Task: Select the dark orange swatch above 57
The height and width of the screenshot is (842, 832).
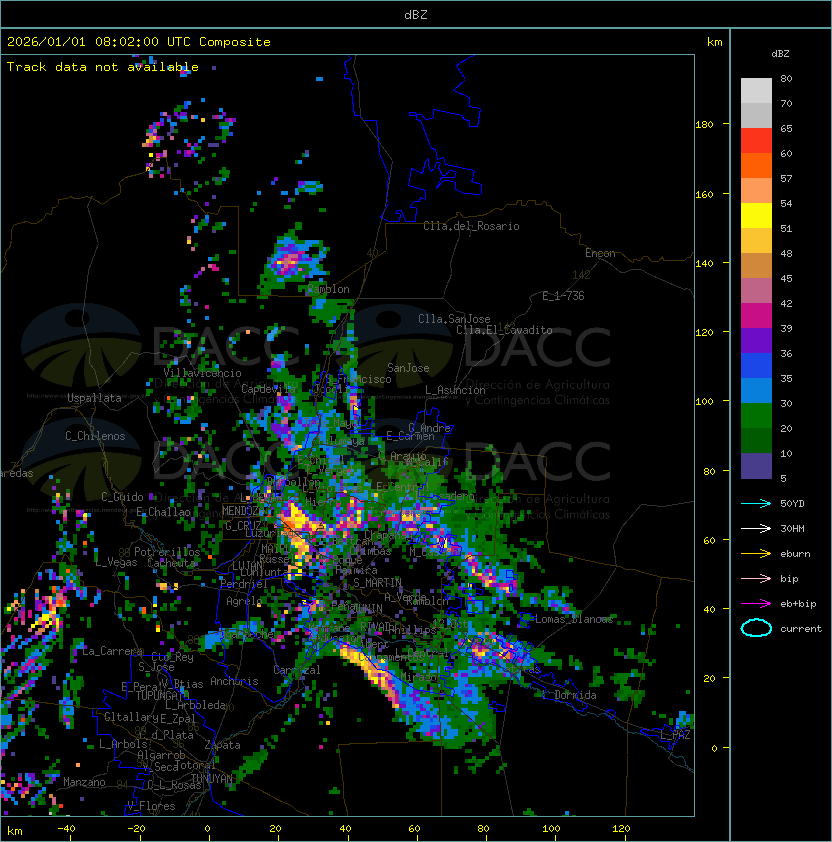Action: point(756,165)
